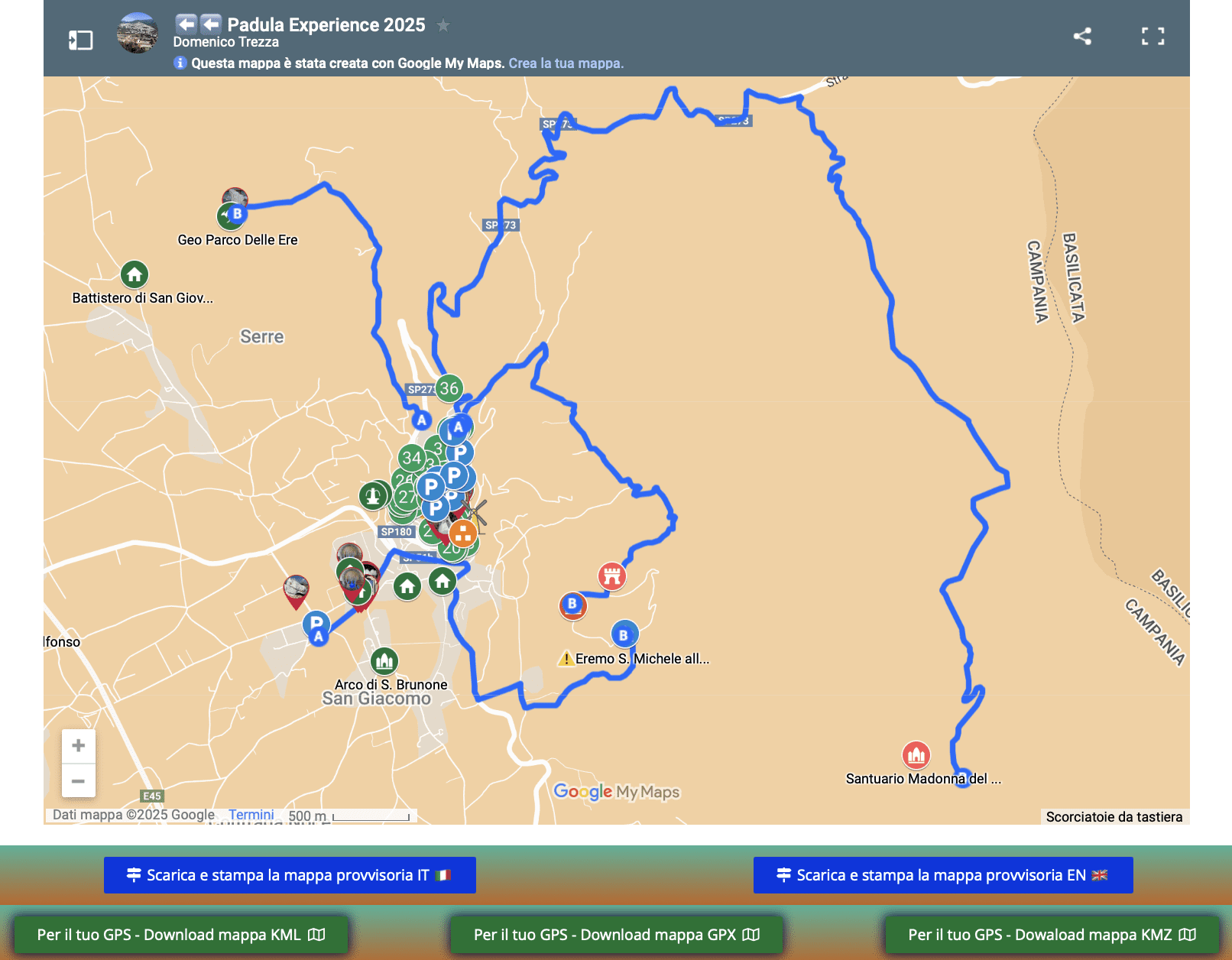Viewport: 1232px width, 960px height.
Task: Zoom out on the map
Action: 78,781
